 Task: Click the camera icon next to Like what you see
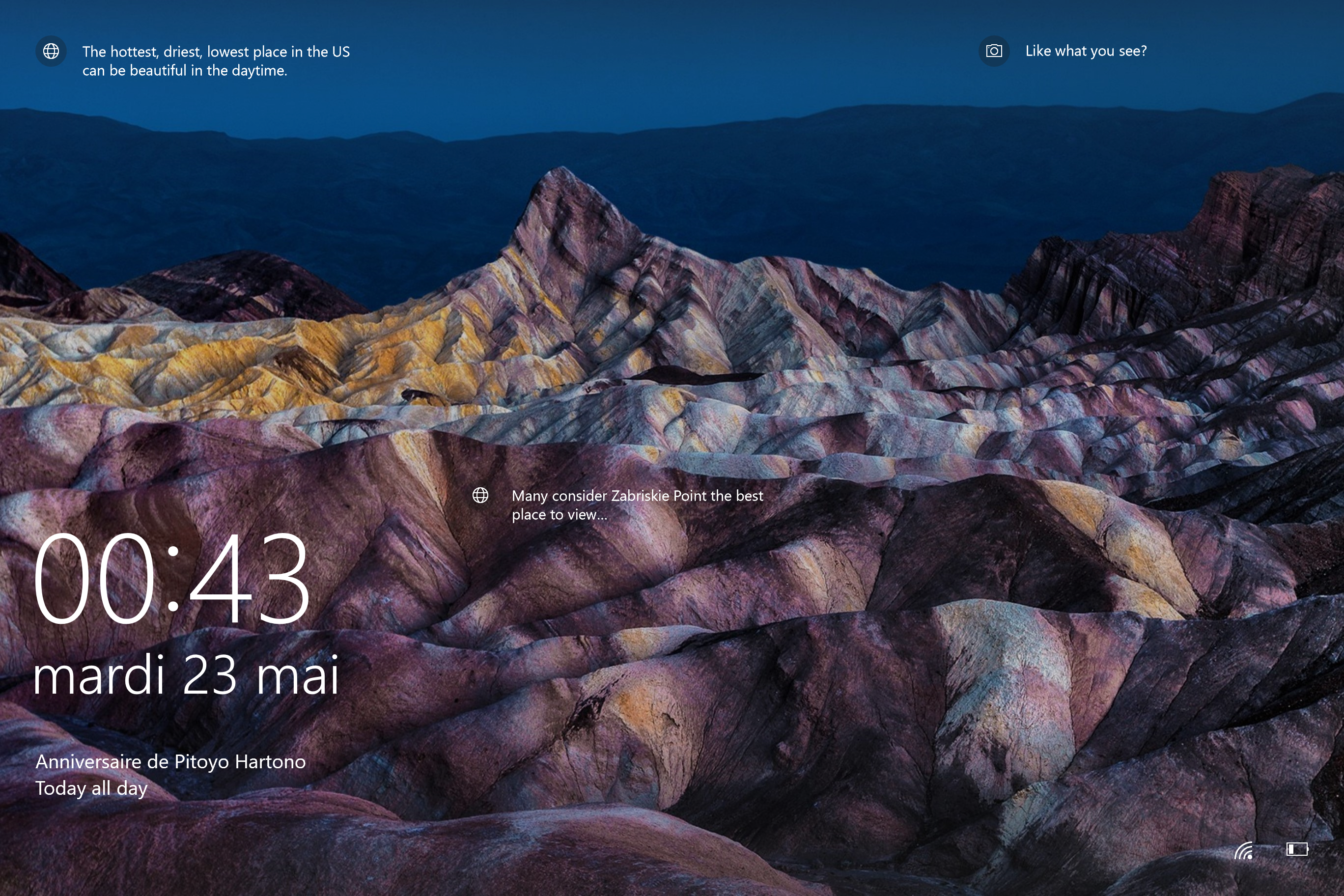(x=994, y=52)
